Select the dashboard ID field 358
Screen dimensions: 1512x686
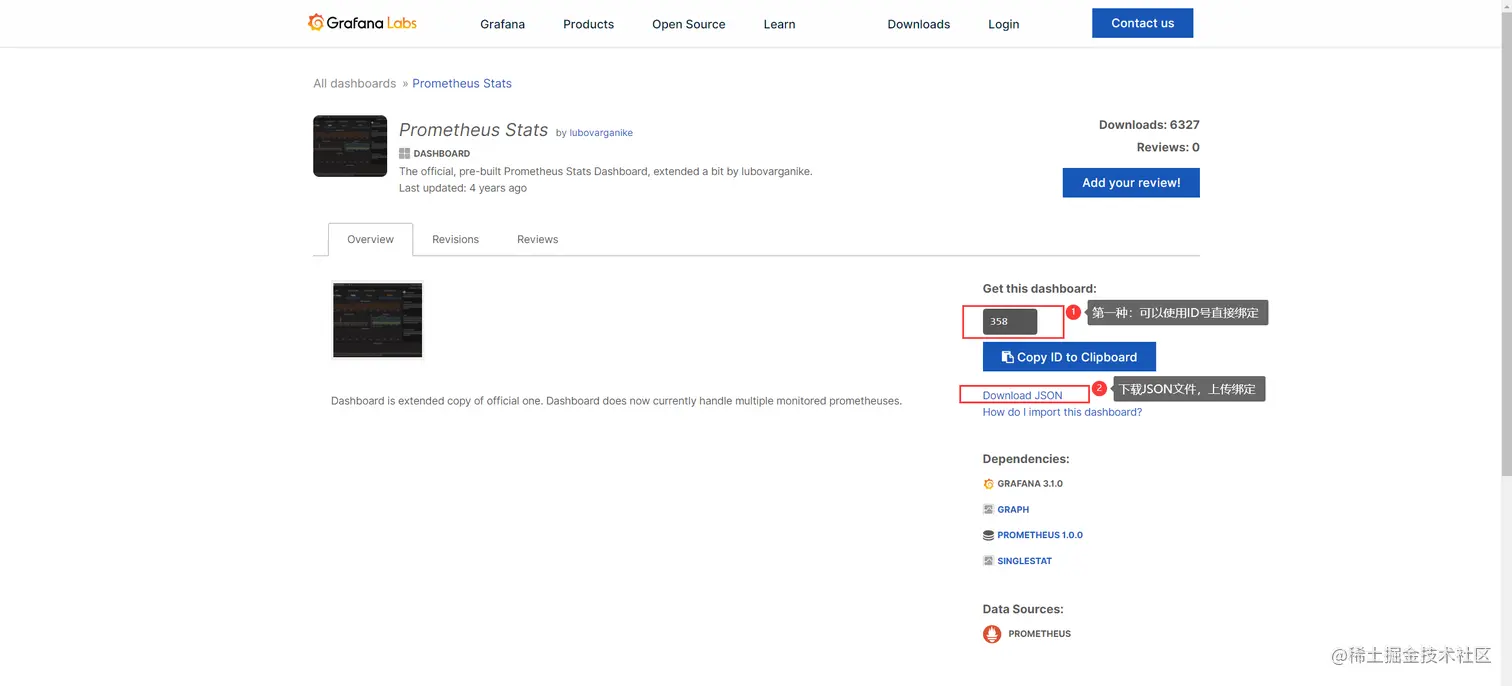pyautogui.click(x=1010, y=322)
